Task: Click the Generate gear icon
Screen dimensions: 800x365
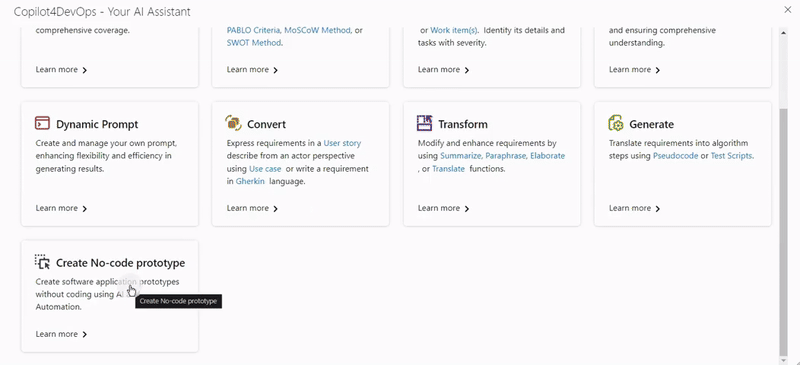Action: 616,123
